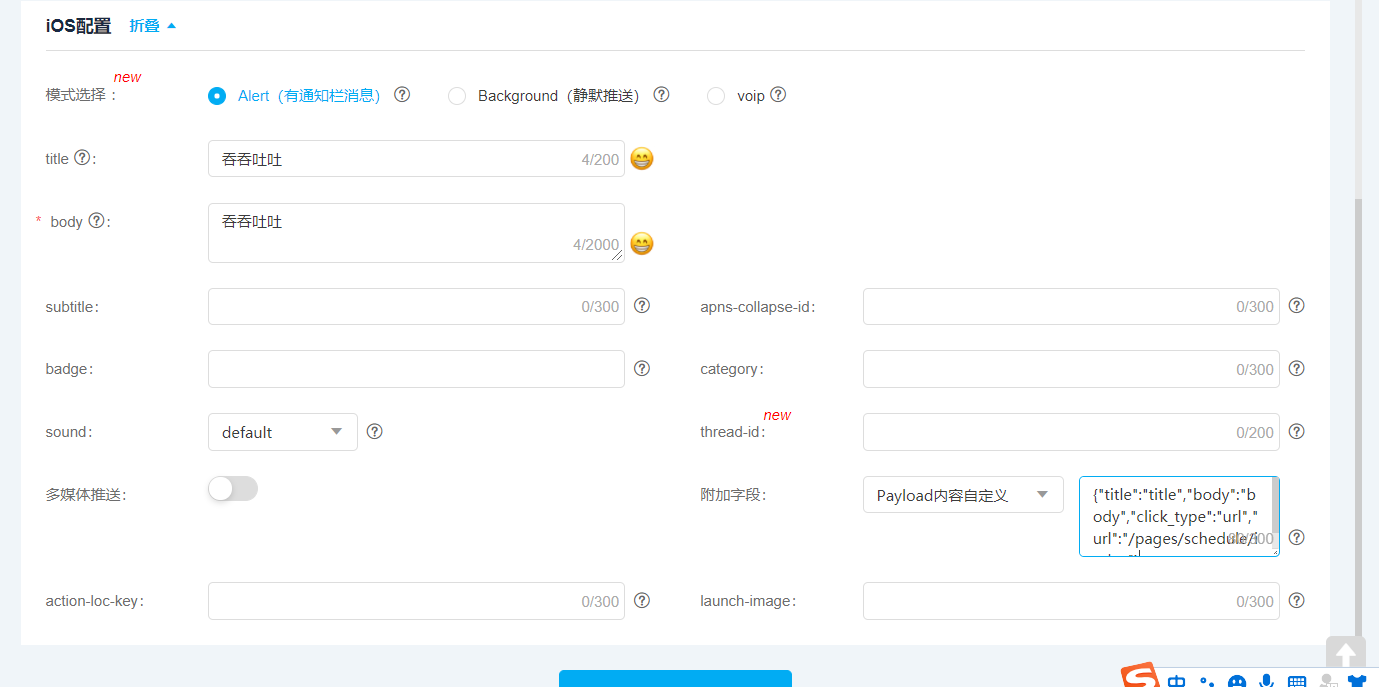Click the blue submit button at the bottom
This screenshot has height=687, width=1379.
[x=675, y=682]
